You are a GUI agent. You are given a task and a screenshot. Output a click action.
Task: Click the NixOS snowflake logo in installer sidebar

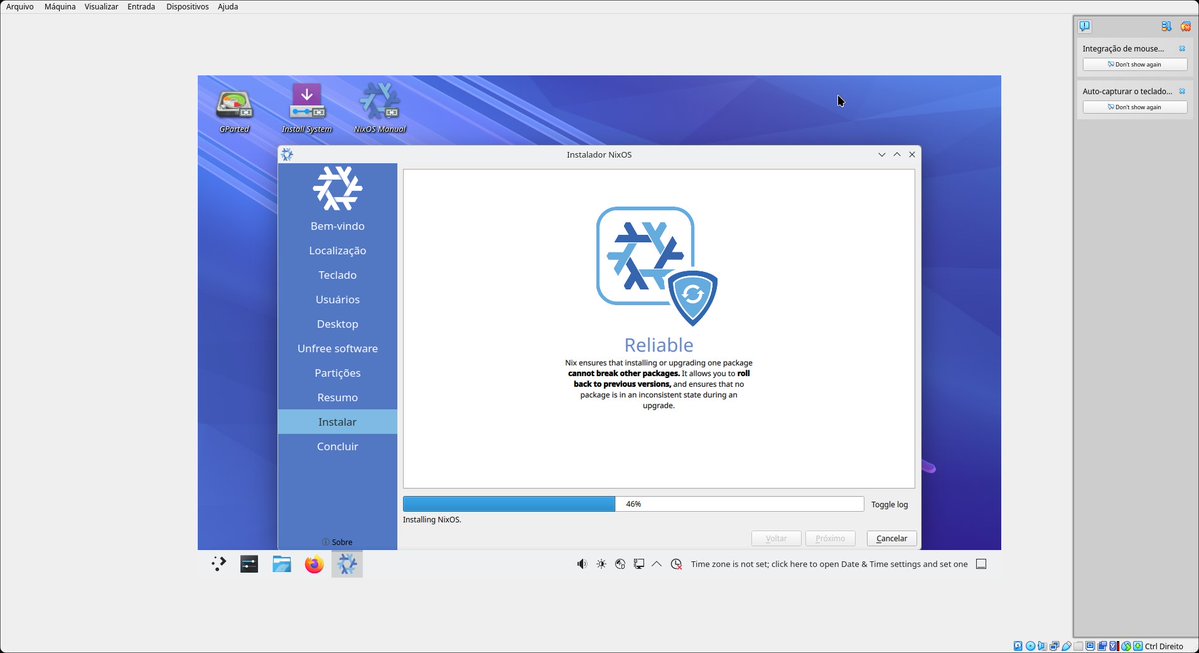[x=337, y=187]
